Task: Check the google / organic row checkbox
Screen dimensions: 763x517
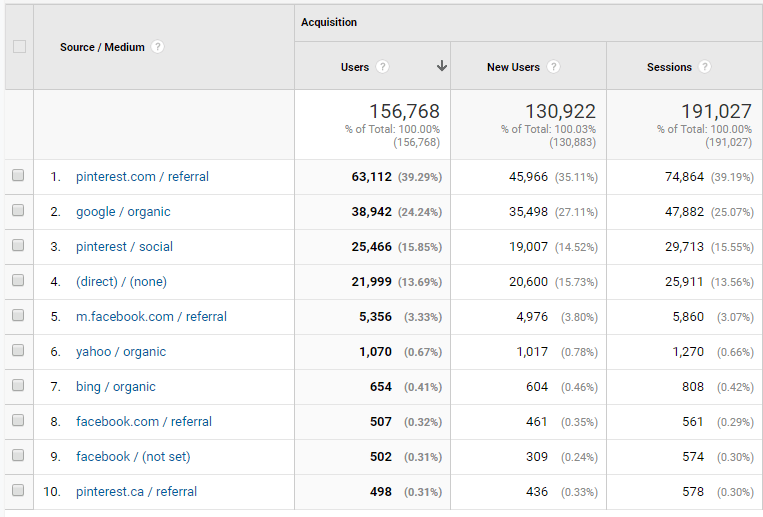Action: 18,210
